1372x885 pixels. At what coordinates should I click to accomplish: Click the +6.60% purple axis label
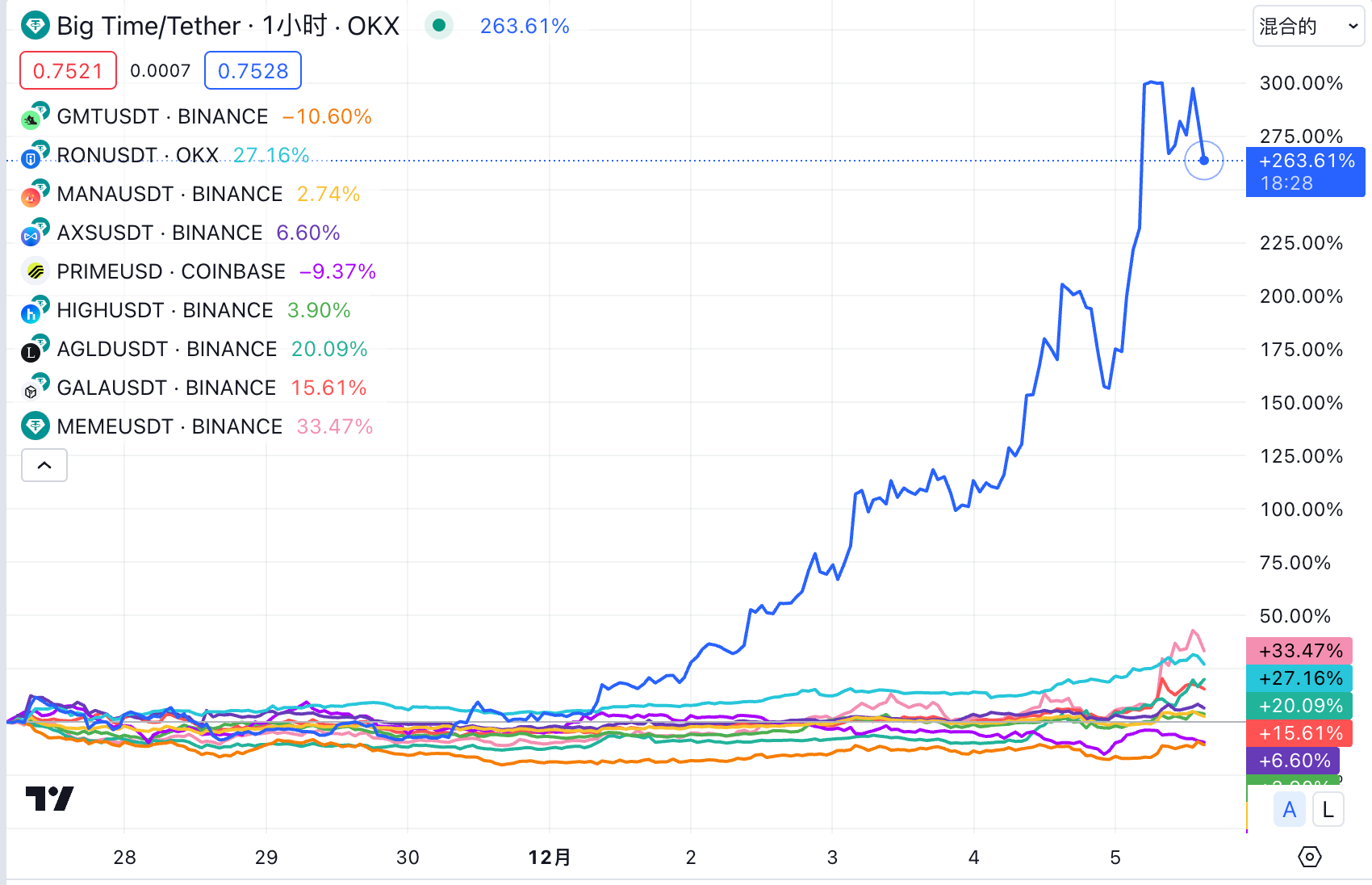(1294, 761)
